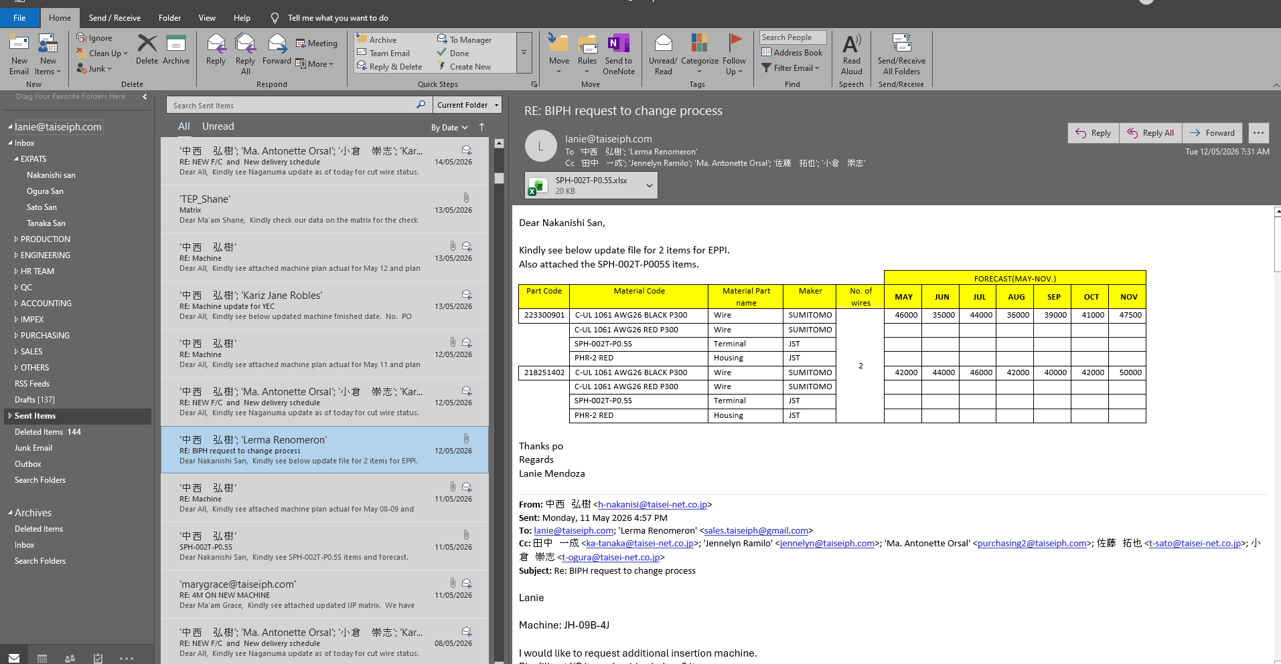Toggle sort order arrow beside By Date
This screenshot has height=664, width=1281.
tap(482, 127)
